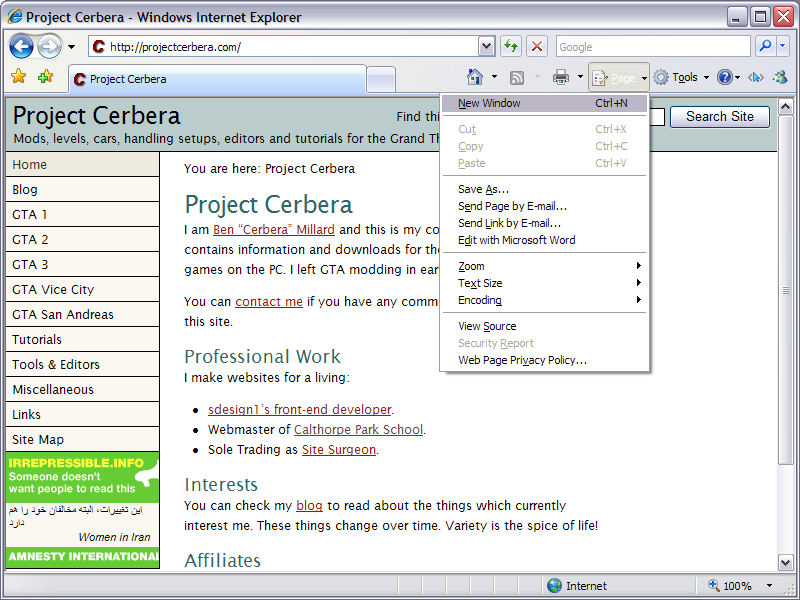Select Save As from the menu

483,189
